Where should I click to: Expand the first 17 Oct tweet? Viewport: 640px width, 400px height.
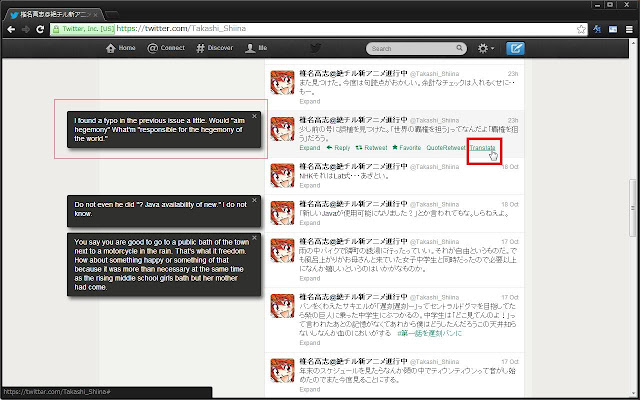(310, 278)
